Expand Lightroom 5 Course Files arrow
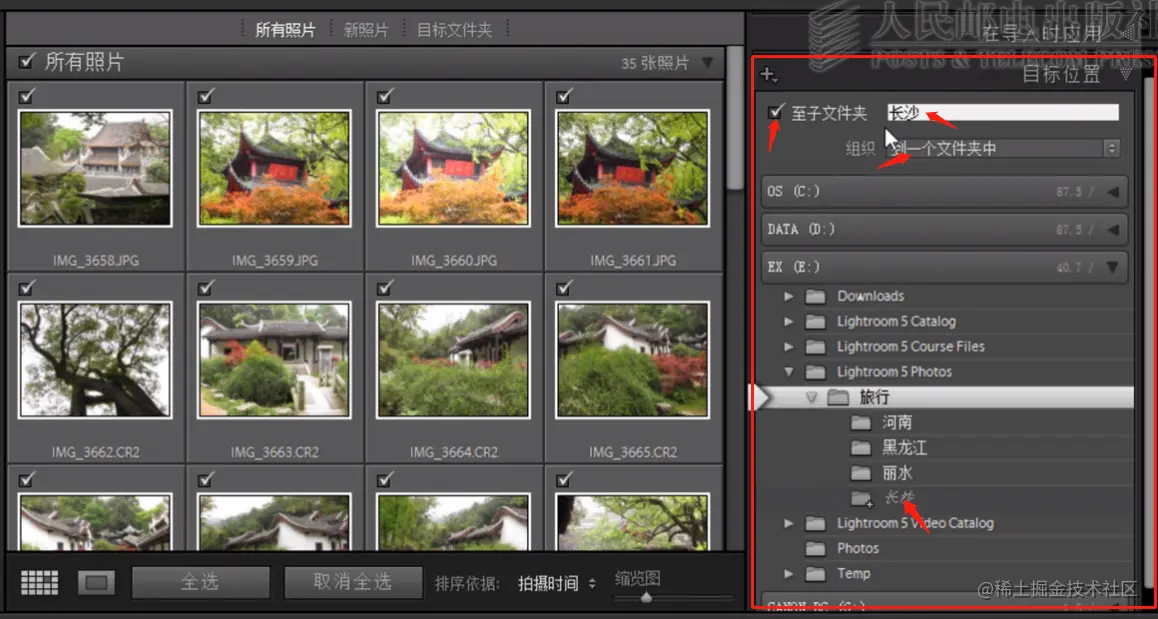The width and height of the screenshot is (1158, 619). click(x=789, y=346)
